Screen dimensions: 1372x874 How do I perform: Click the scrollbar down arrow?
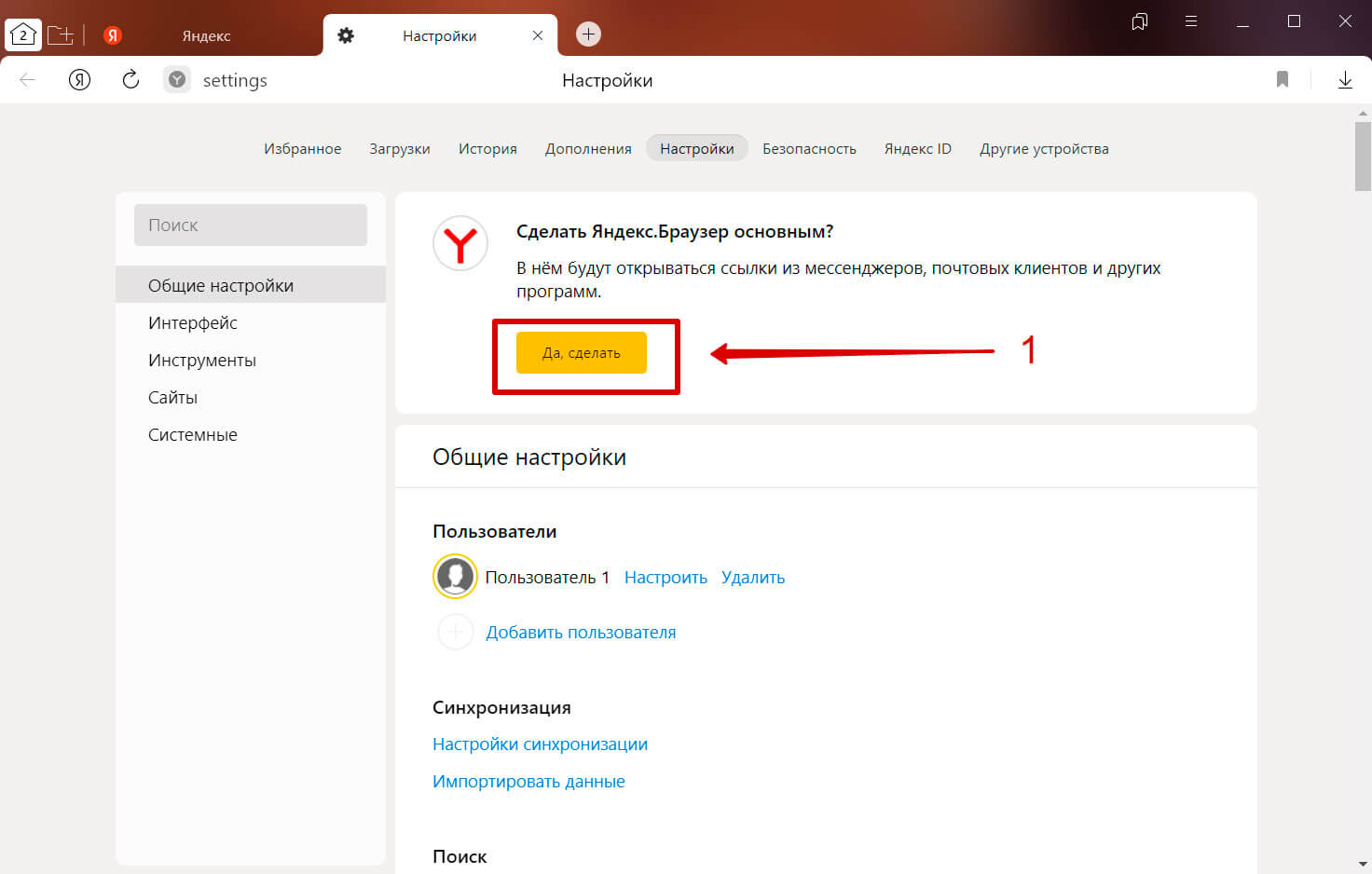point(1363,865)
